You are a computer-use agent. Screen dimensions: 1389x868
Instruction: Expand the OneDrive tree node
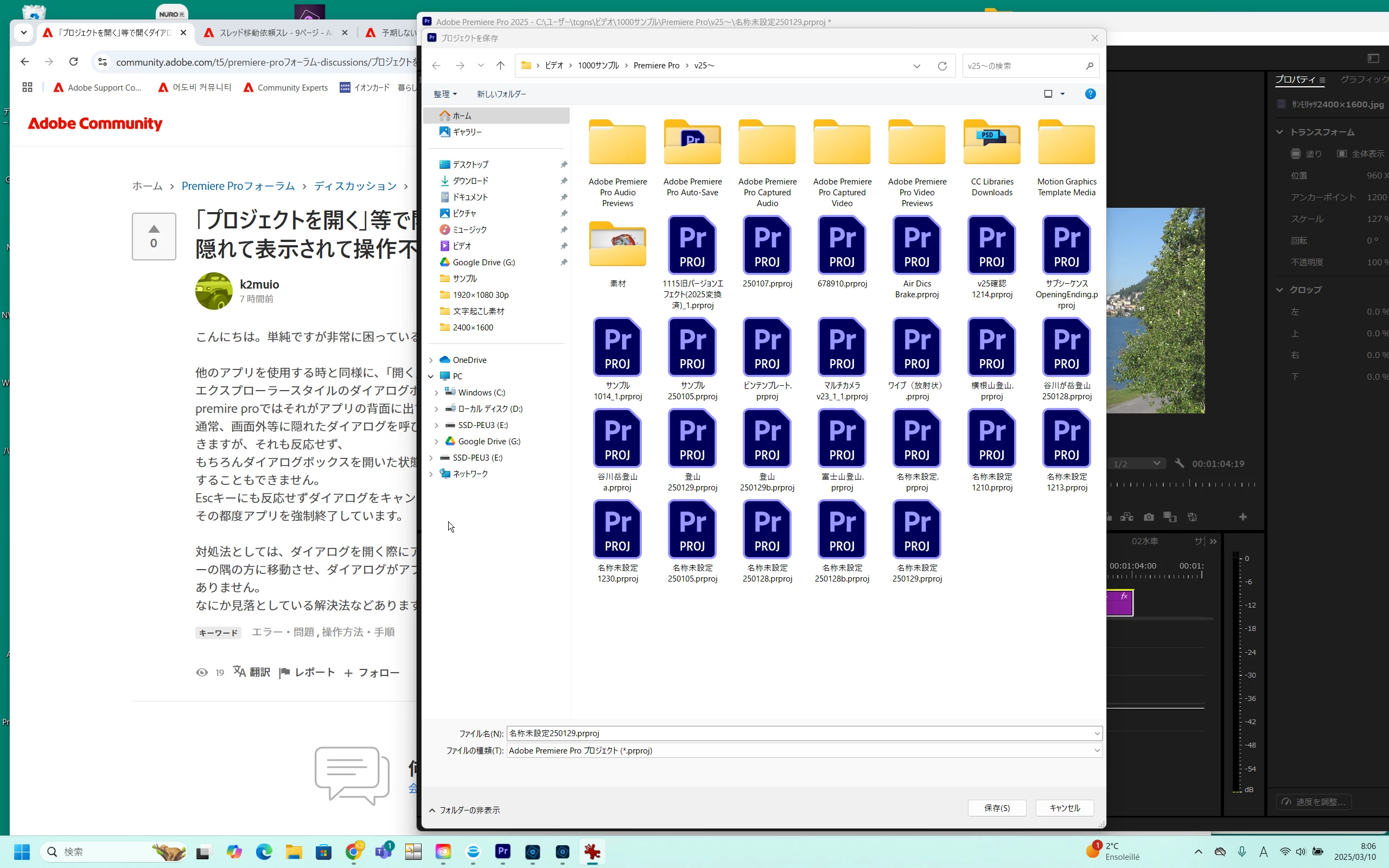tap(431, 360)
